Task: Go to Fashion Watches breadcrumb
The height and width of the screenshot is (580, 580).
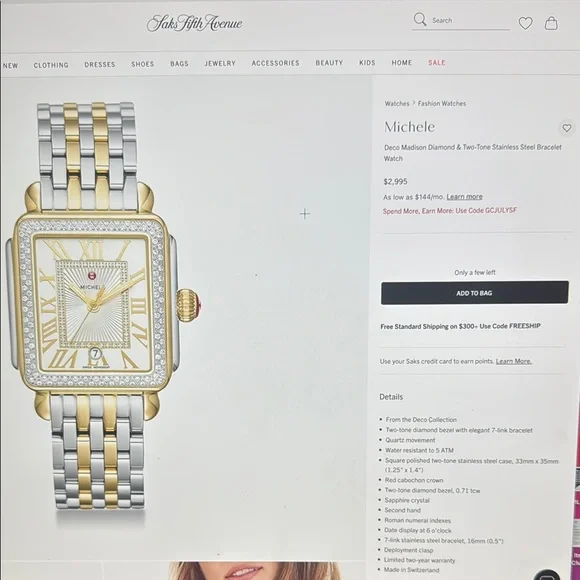Action: point(442,104)
